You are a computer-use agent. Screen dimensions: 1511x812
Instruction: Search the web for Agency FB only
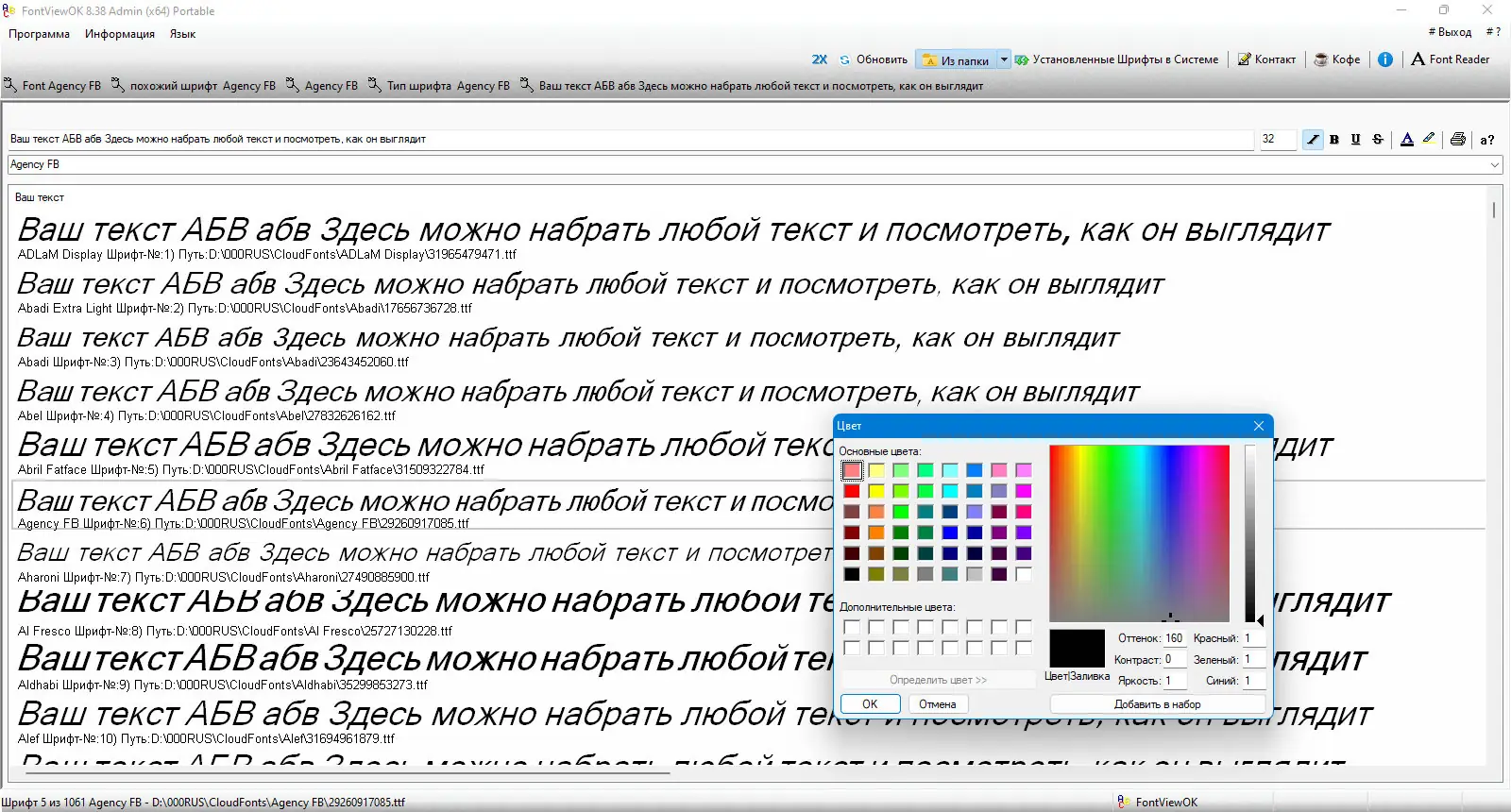(322, 86)
